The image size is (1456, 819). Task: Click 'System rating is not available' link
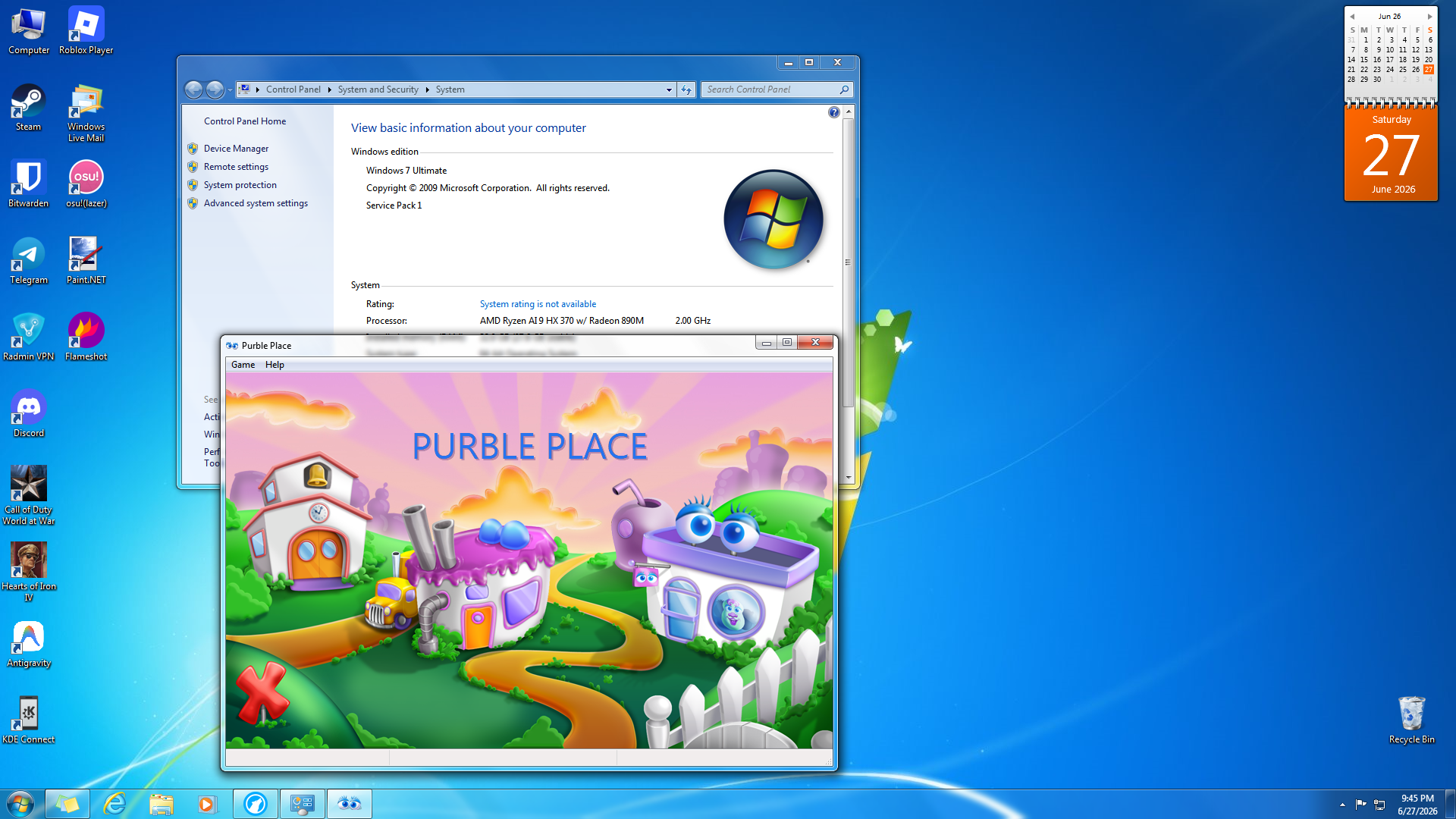(538, 304)
